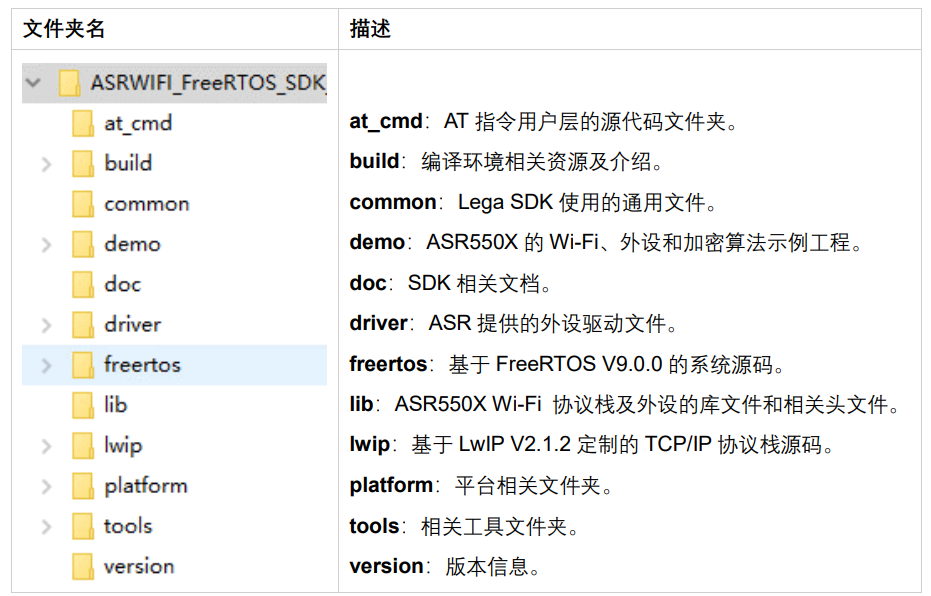Click the common folder icon

click(83, 204)
